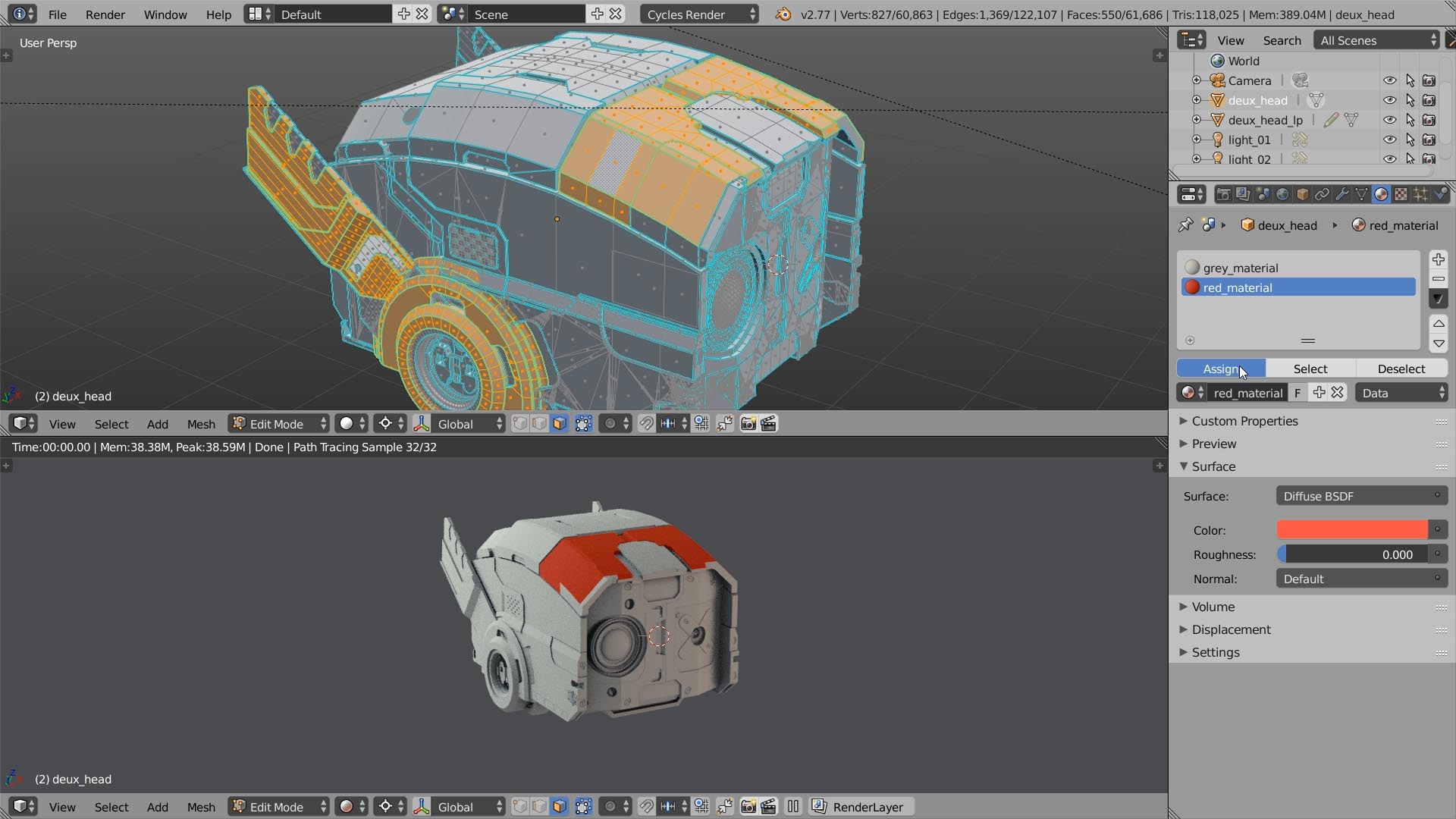Open Add menu in bottom viewport header
This screenshot has width=1456, height=819.
(x=157, y=807)
